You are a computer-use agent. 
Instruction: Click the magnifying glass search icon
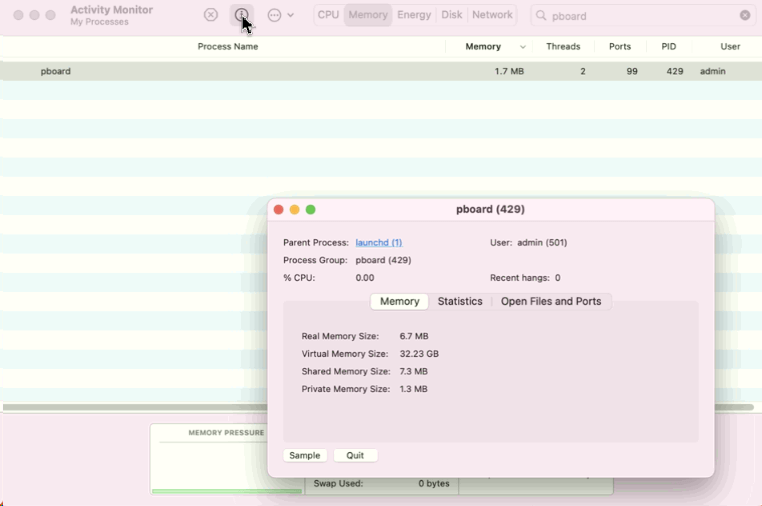pos(541,16)
